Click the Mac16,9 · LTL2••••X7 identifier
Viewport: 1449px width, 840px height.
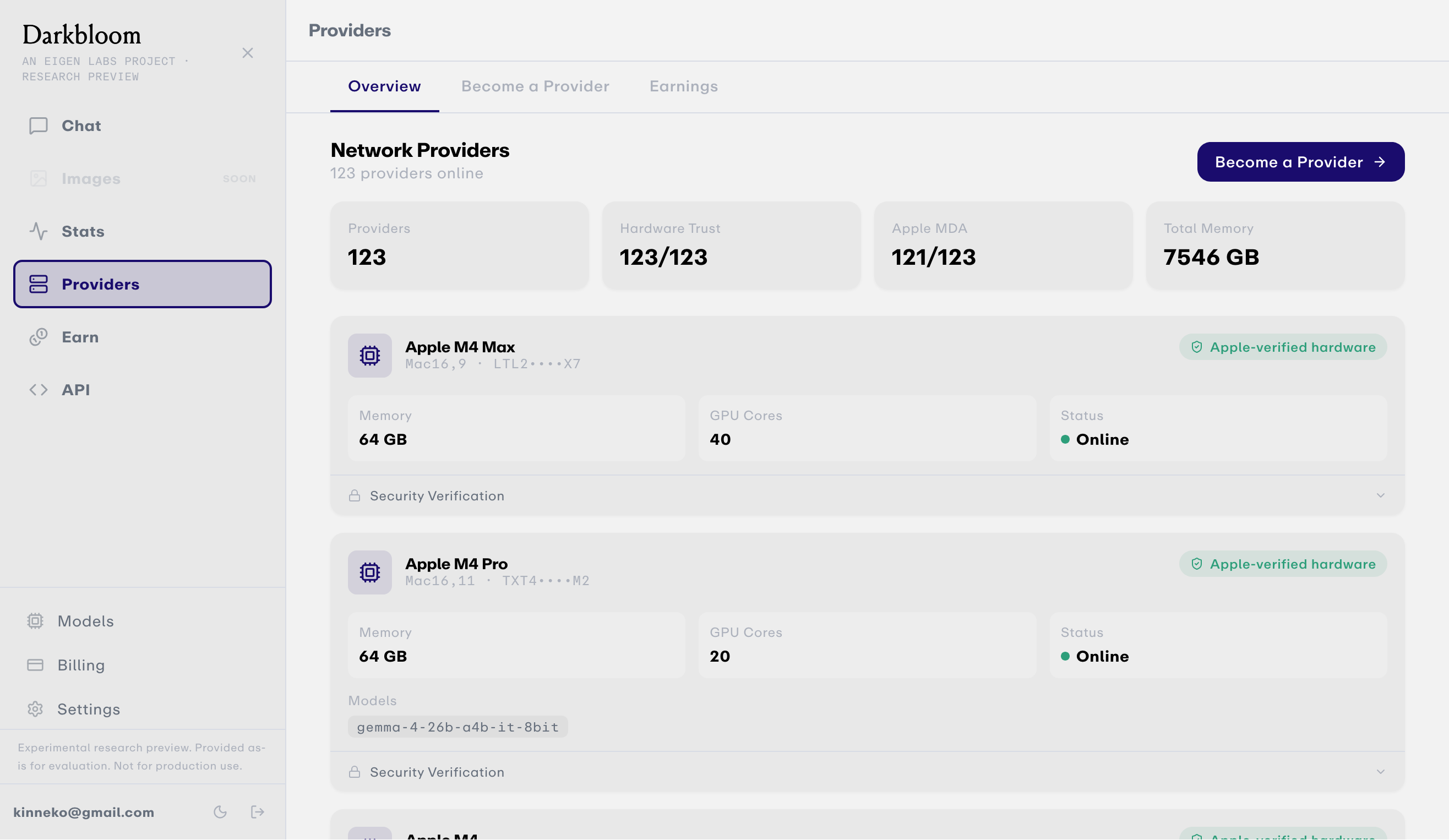click(x=493, y=364)
